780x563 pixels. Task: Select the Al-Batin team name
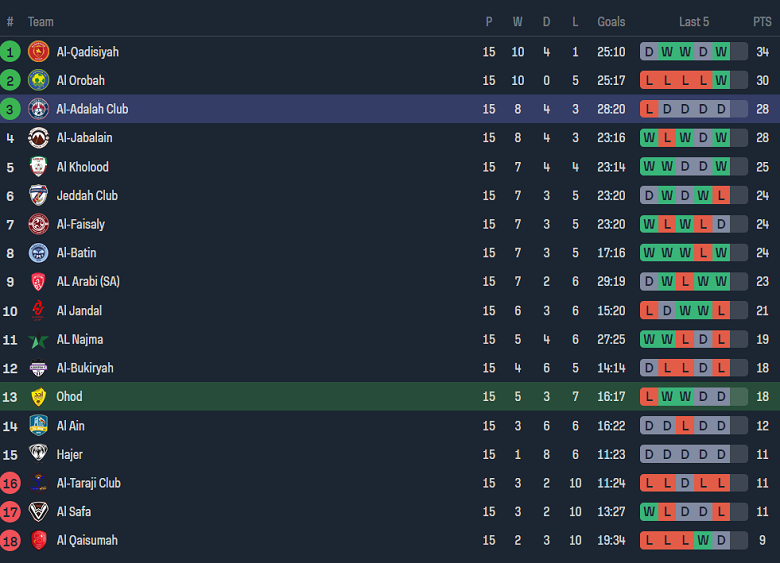click(x=76, y=253)
